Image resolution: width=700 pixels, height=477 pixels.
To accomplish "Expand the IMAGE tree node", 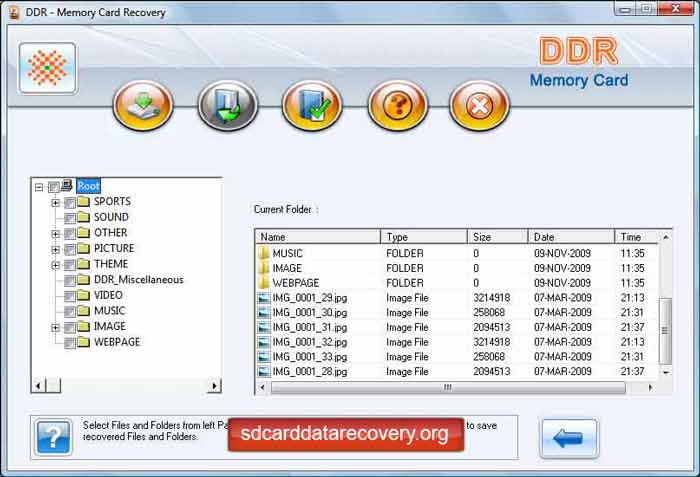I will (55, 328).
